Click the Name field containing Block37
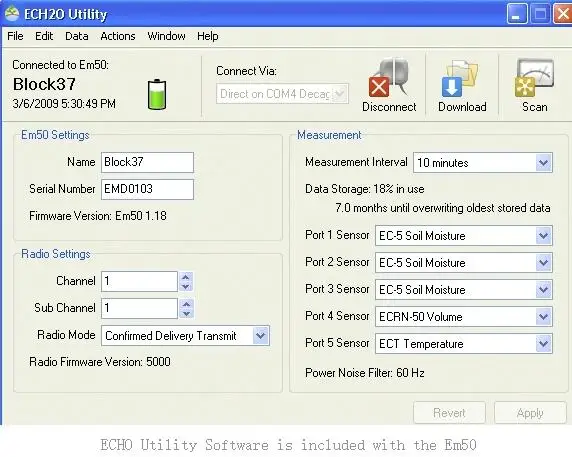 click(x=147, y=162)
